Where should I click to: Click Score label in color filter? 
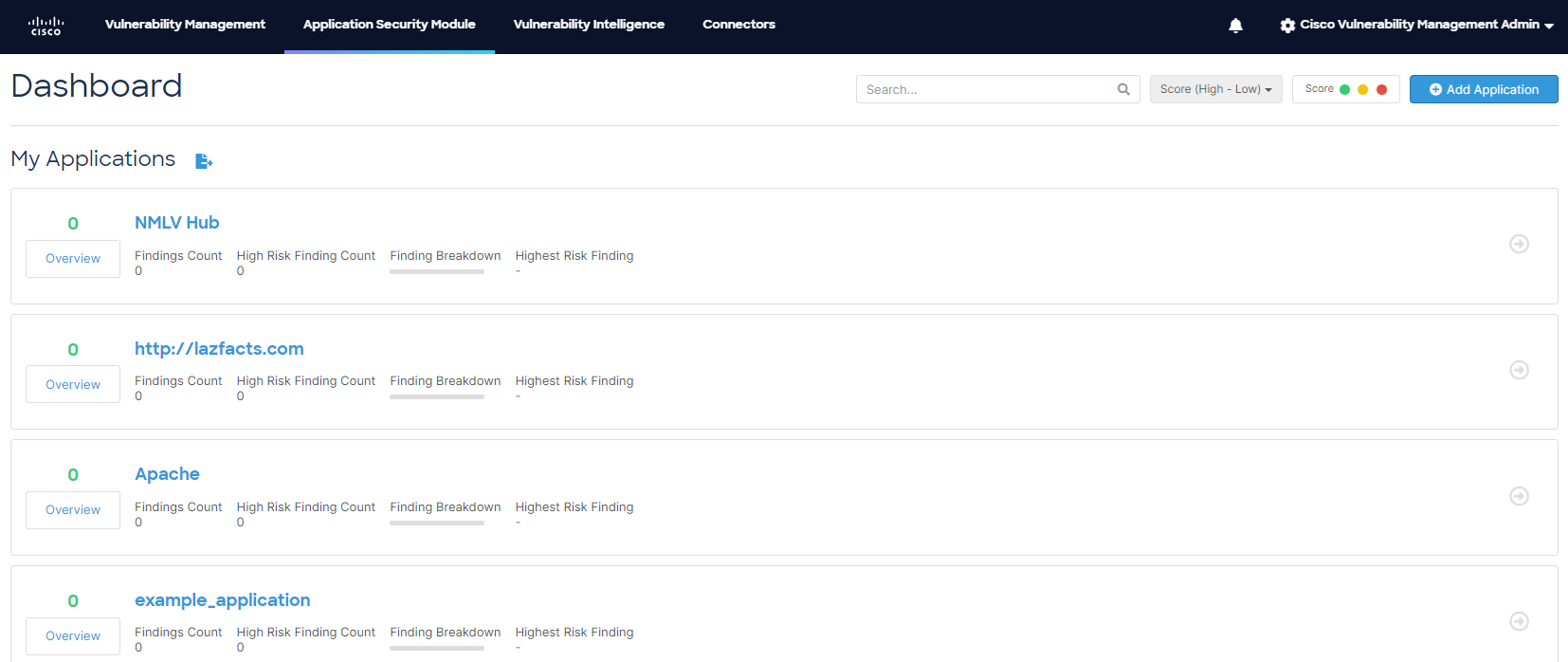[1320, 89]
